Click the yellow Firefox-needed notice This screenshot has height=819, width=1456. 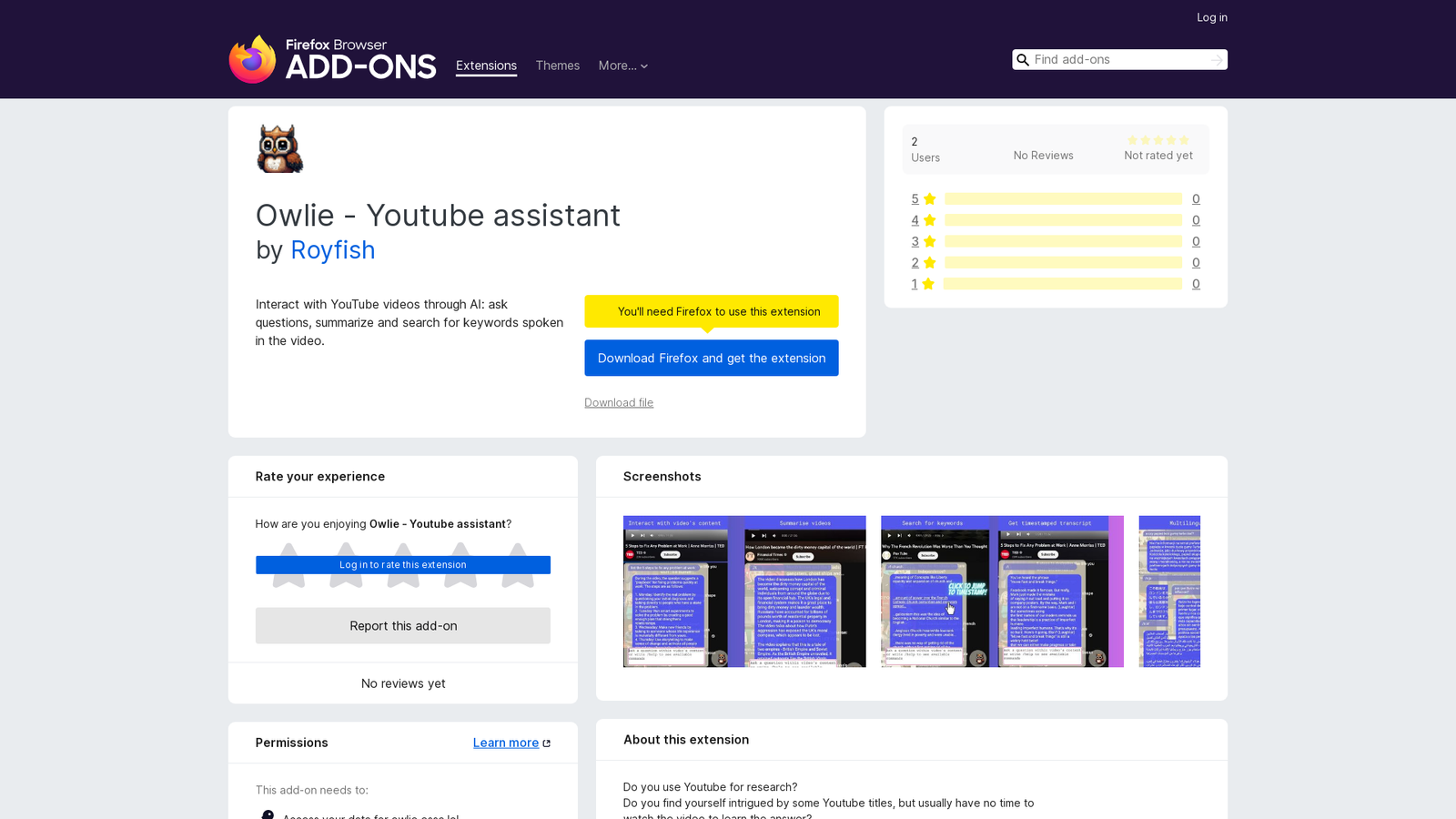[712, 311]
